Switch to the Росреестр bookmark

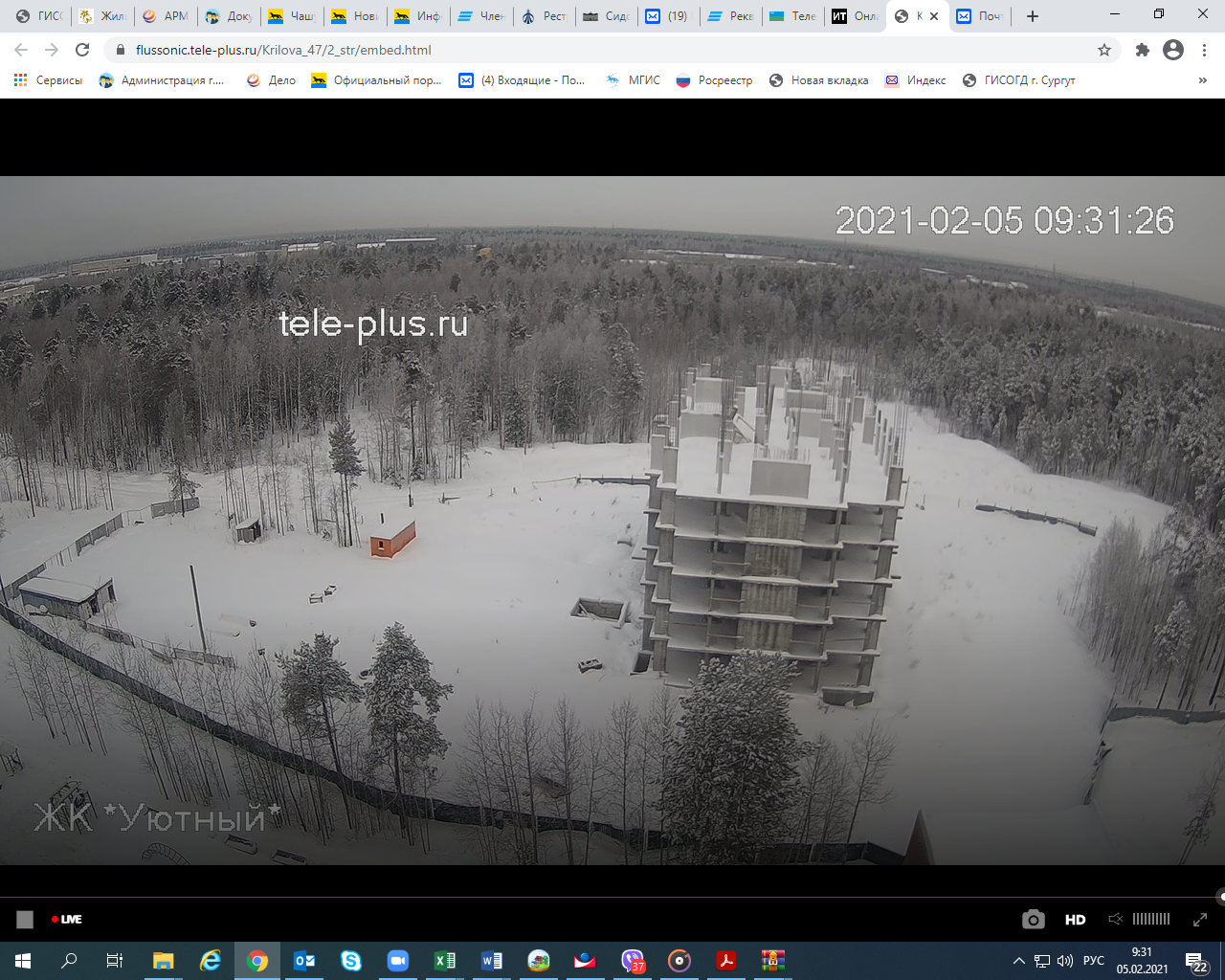pos(714,80)
